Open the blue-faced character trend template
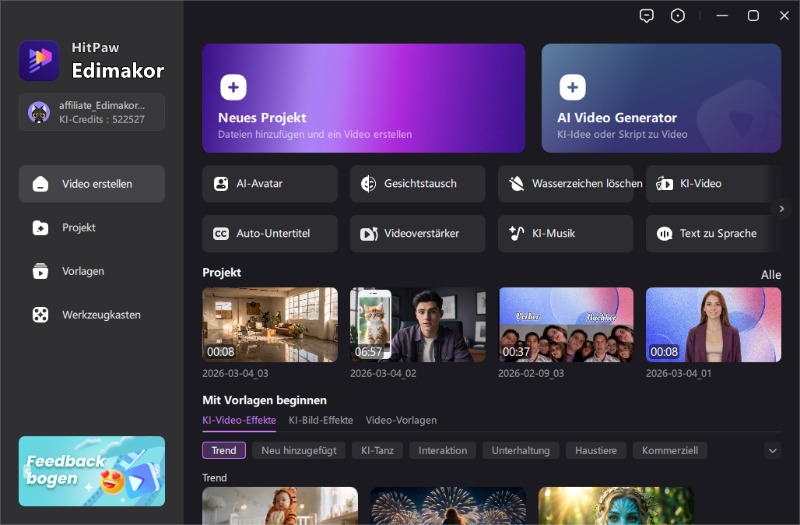 click(x=616, y=506)
